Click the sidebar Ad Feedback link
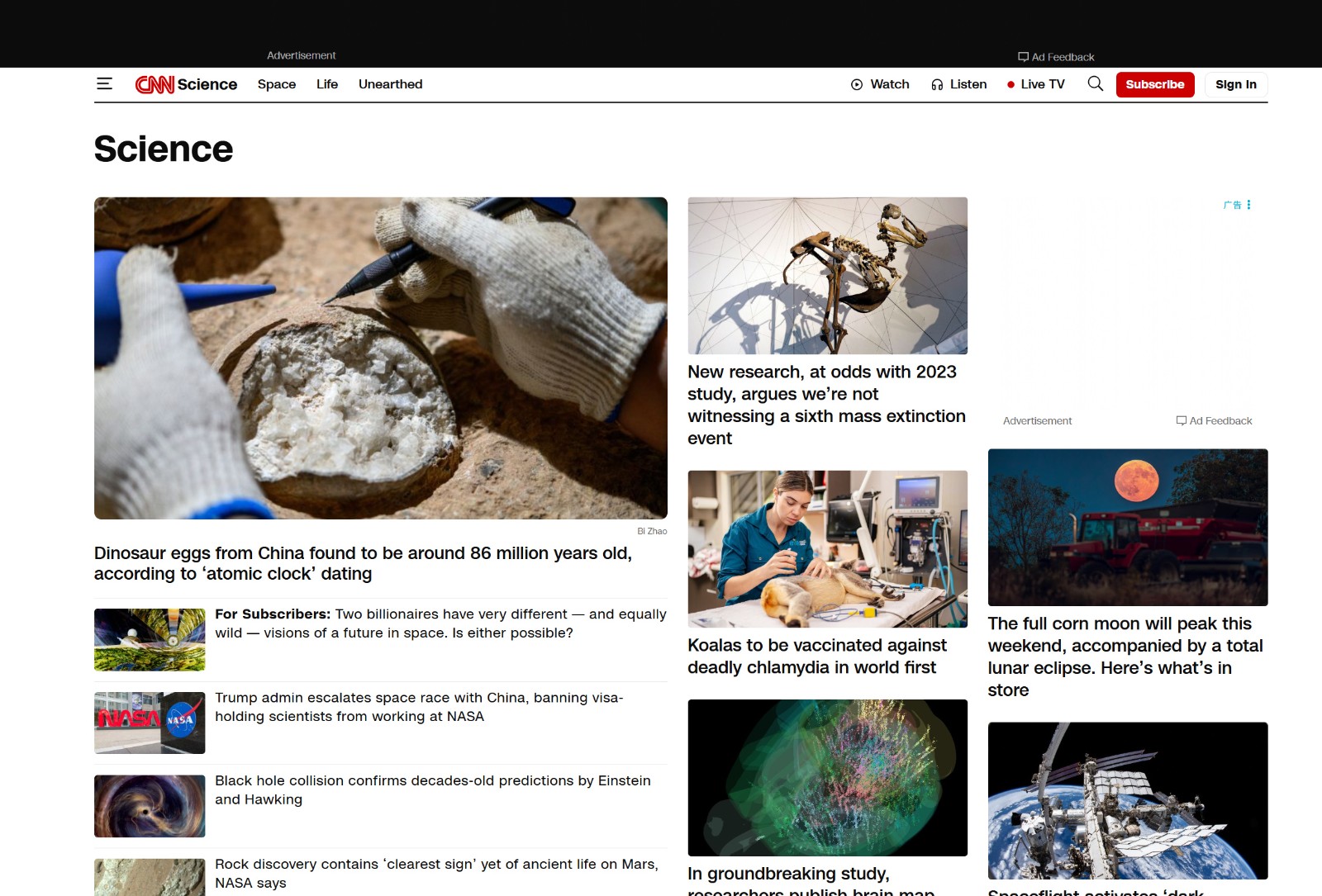 coord(1214,421)
